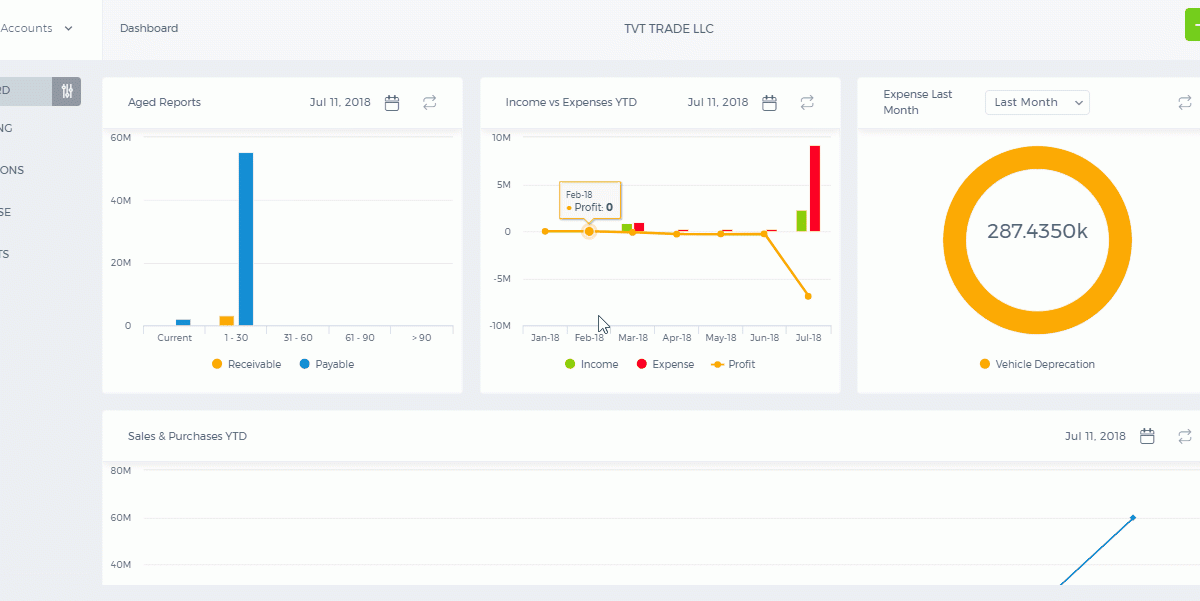Click the Expense Last Month title
The width and height of the screenshot is (1200, 601).
[x=918, y=102]
